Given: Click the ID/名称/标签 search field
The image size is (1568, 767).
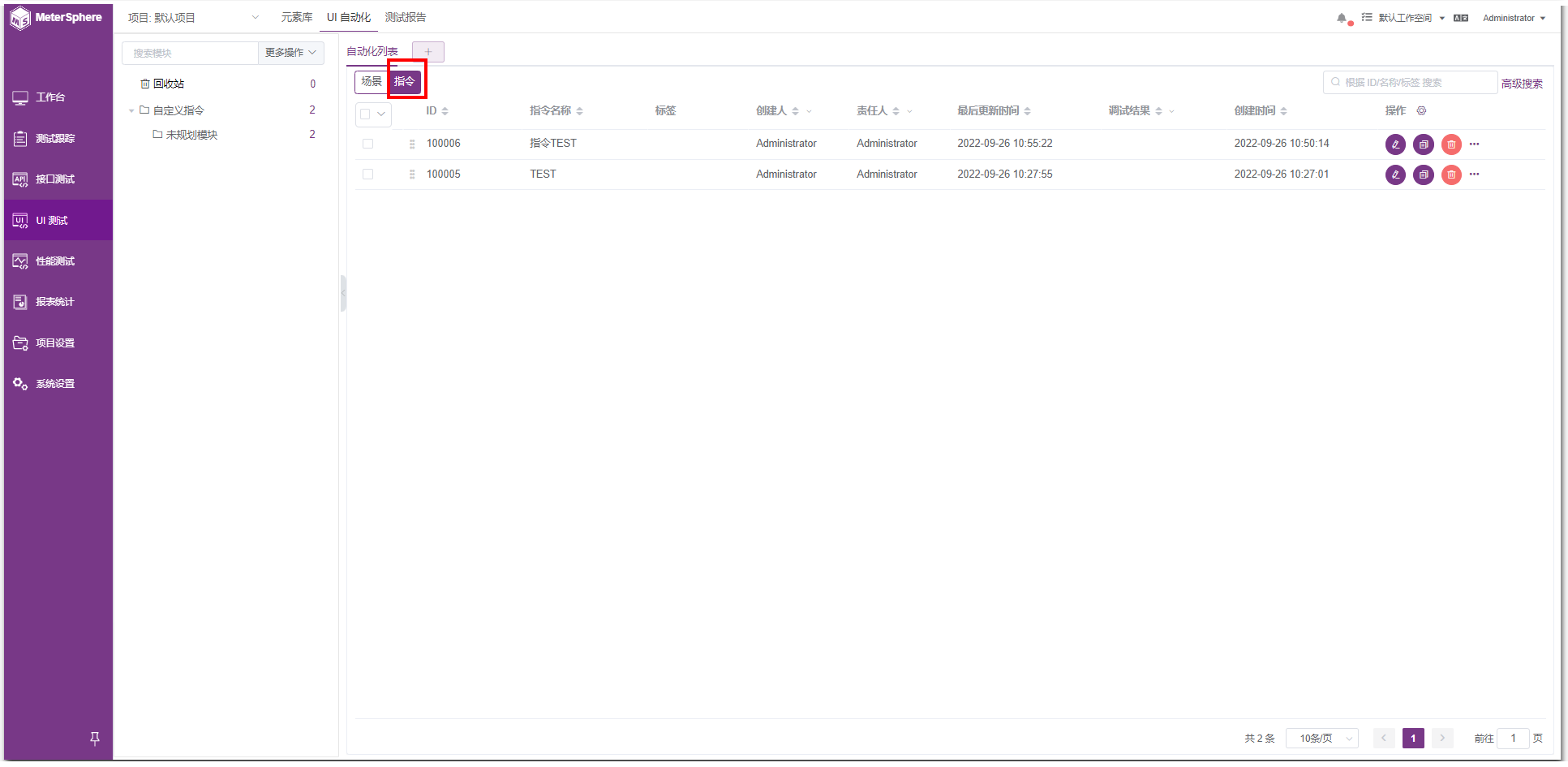Looking at the screenshot, I should 1410,83.
